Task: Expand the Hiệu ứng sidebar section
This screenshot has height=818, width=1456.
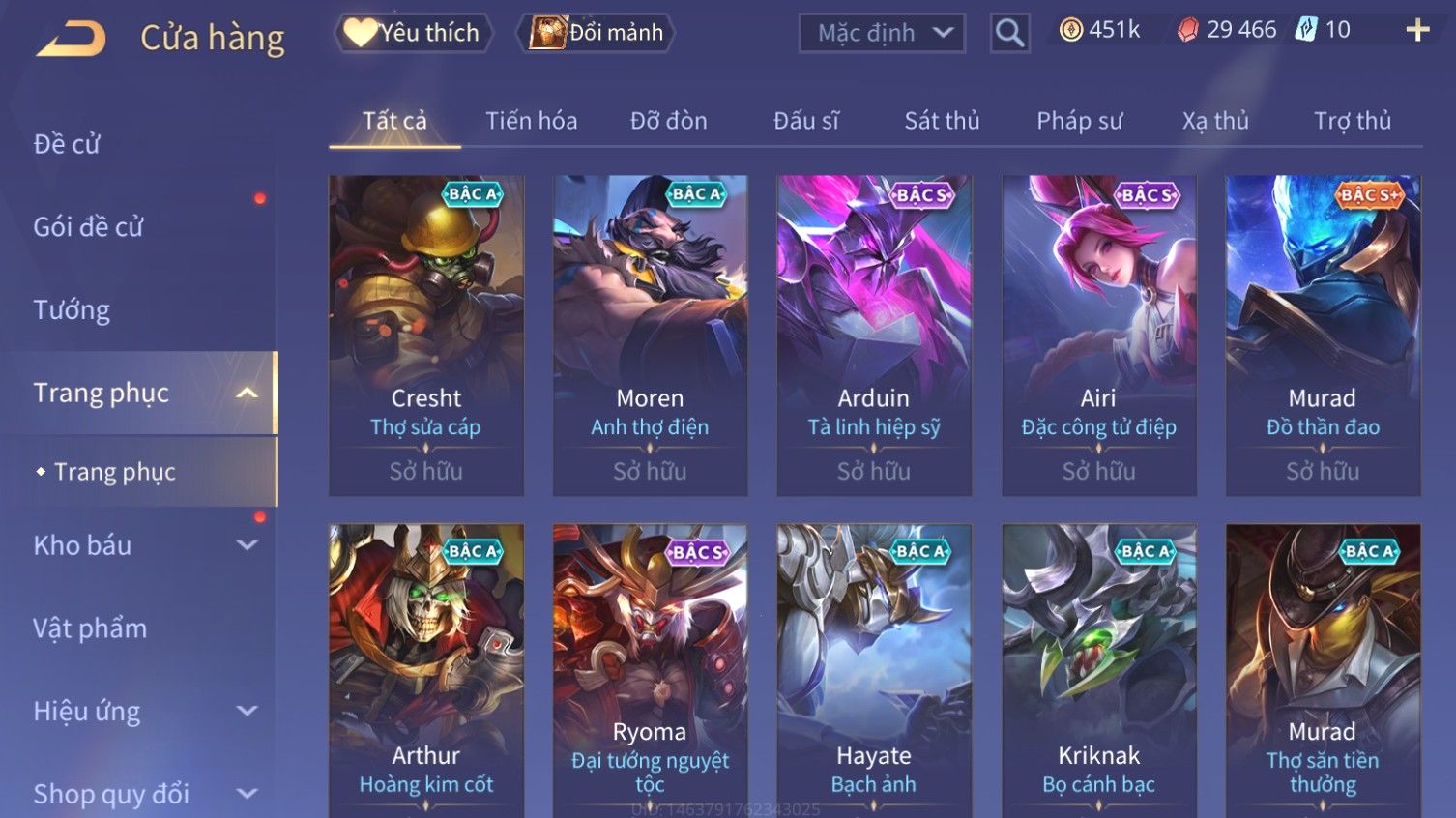Action: tap(248, 712)
